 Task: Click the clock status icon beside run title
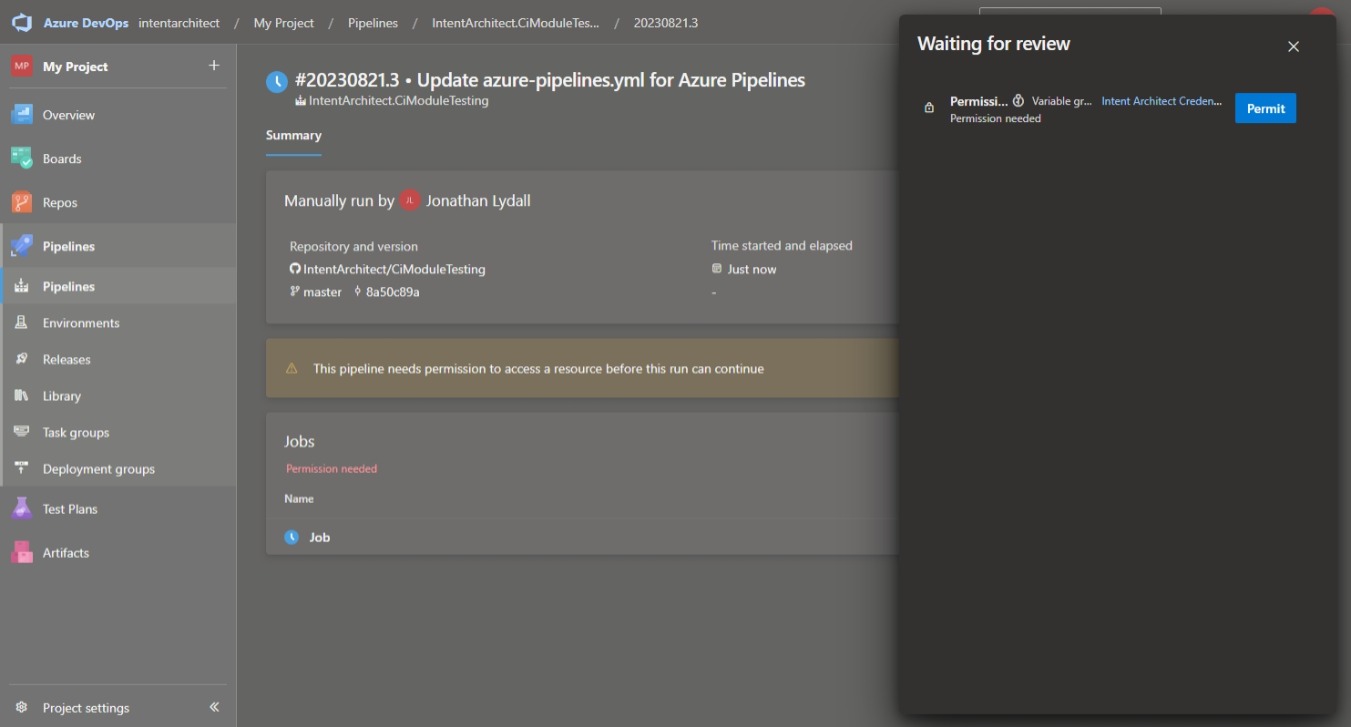click(277, 82)
